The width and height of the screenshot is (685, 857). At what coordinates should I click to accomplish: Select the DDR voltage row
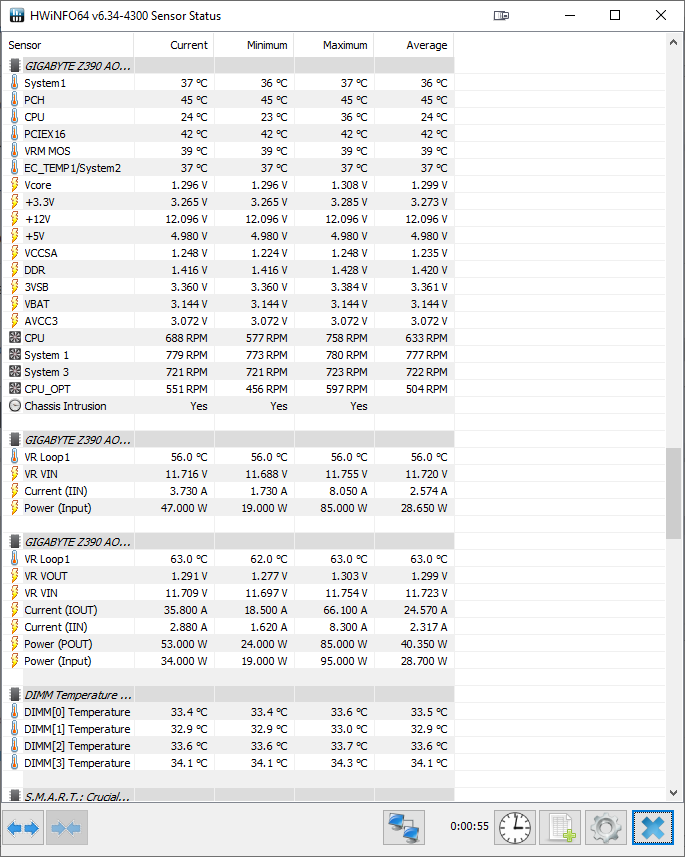229,269
